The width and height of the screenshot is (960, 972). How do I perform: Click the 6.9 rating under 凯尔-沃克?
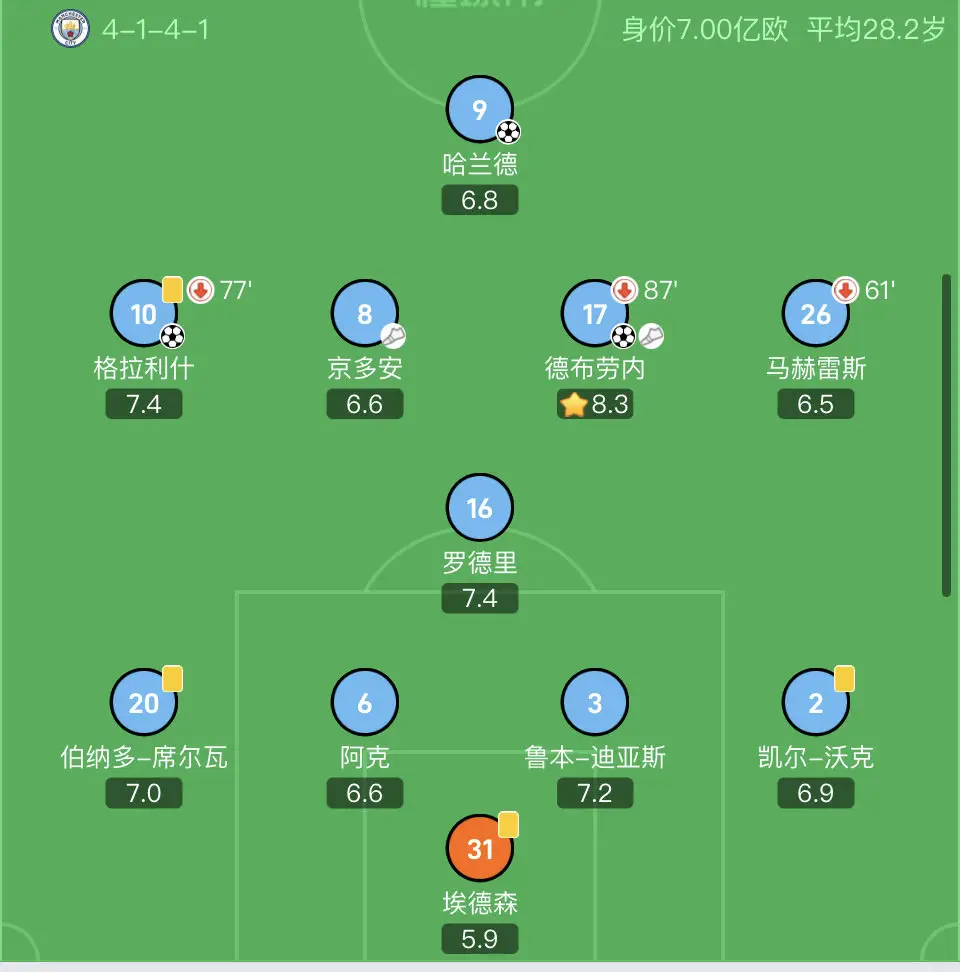816,793
